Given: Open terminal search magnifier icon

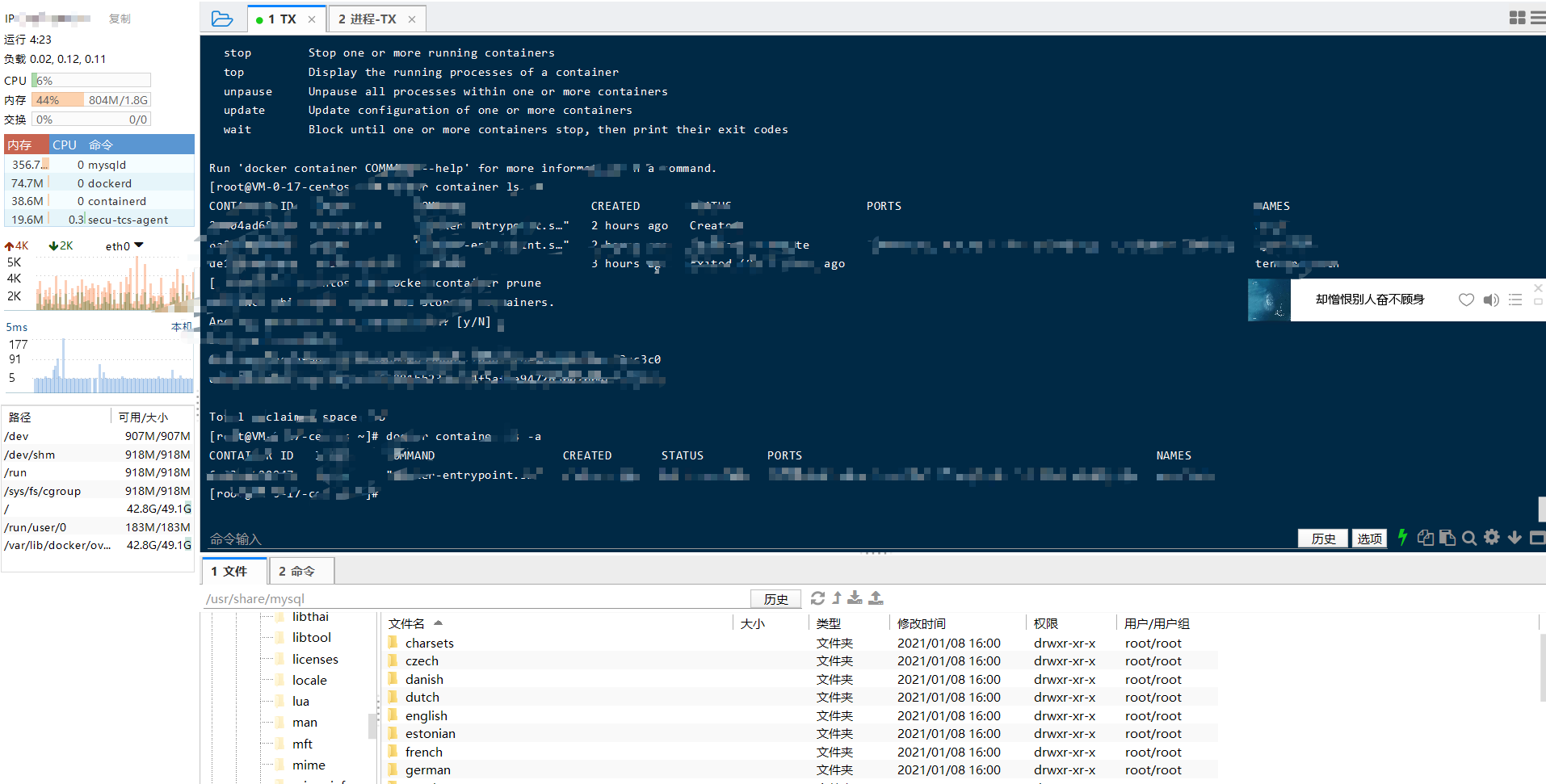Looking at the screenshot, I should [1469, 538].
